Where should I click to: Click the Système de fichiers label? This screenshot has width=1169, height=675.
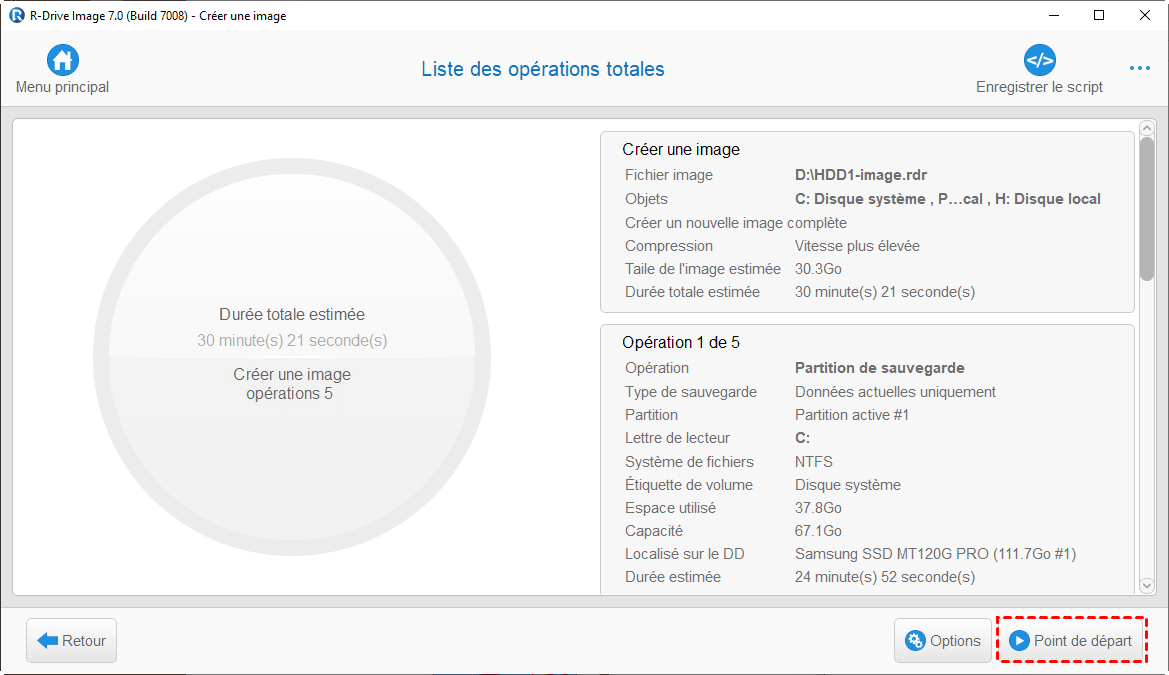pyautogui.click(x=689, y=462)
